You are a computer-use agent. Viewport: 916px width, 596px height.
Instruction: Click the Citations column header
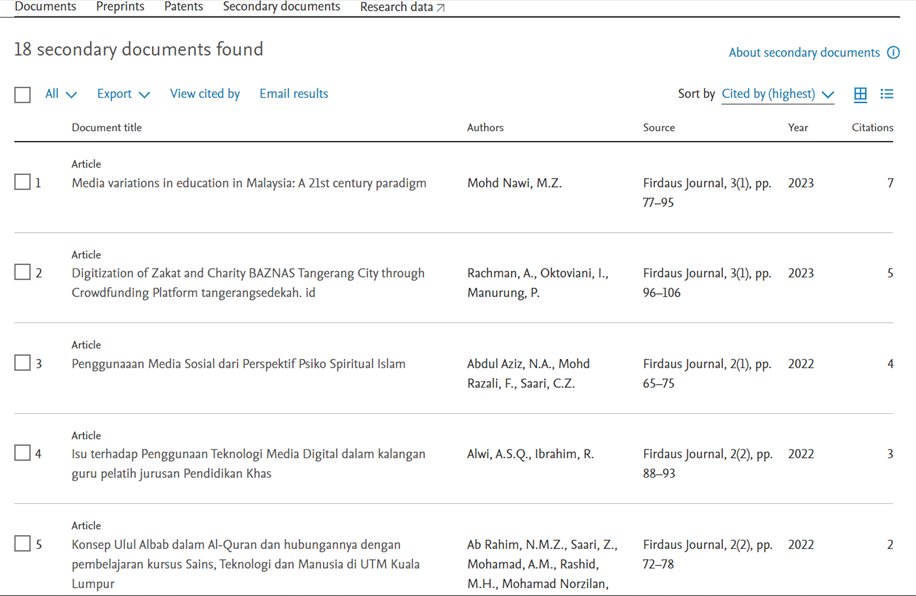(872, 128)
